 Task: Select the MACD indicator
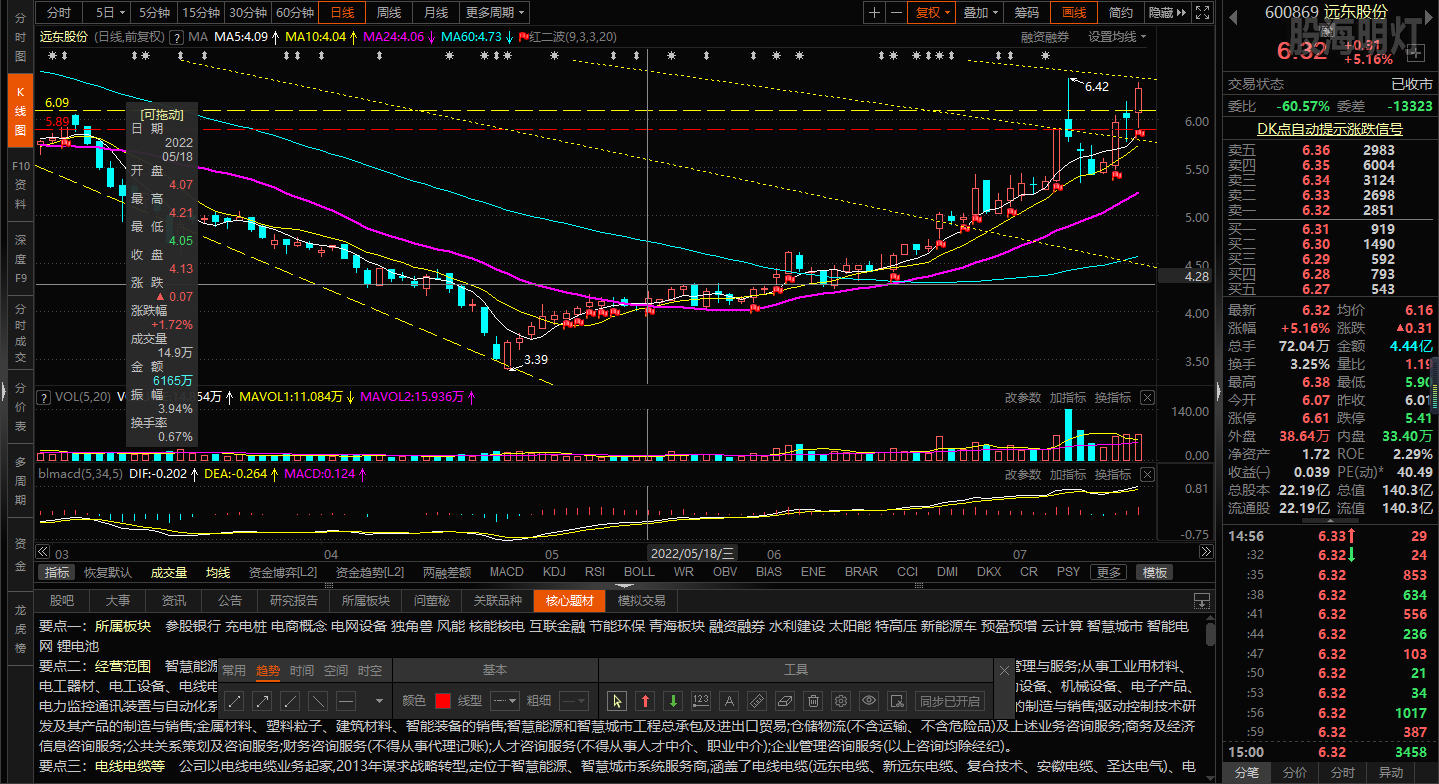tap(506, 573)
